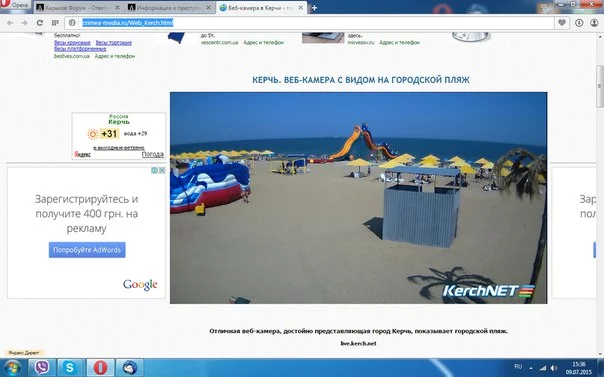Open Thunderbird from the taskbar
The width and height of the screenshot is (604, 377).
coord(130,367)
